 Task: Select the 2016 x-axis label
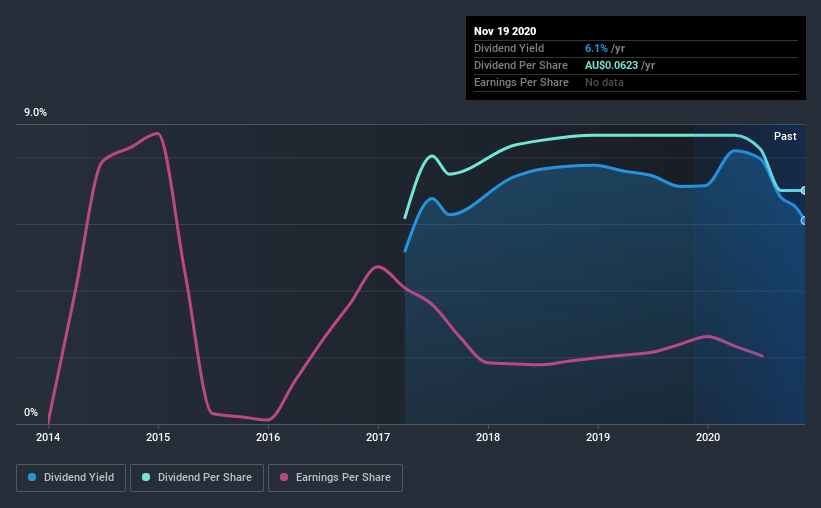(268, 437)
